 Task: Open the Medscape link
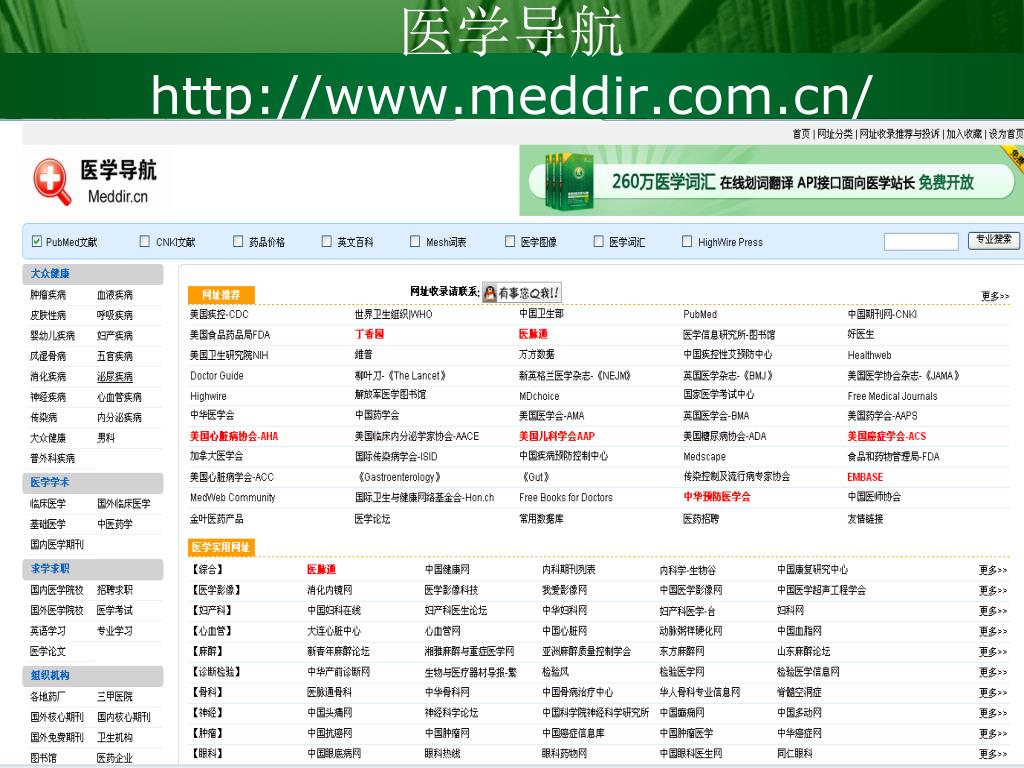pyautogui.click(x=704, y=457)
